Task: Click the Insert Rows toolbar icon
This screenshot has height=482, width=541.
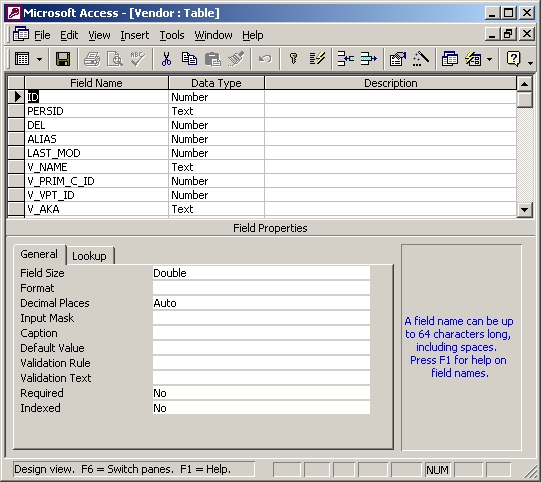Action: click(x=346, y=59)
